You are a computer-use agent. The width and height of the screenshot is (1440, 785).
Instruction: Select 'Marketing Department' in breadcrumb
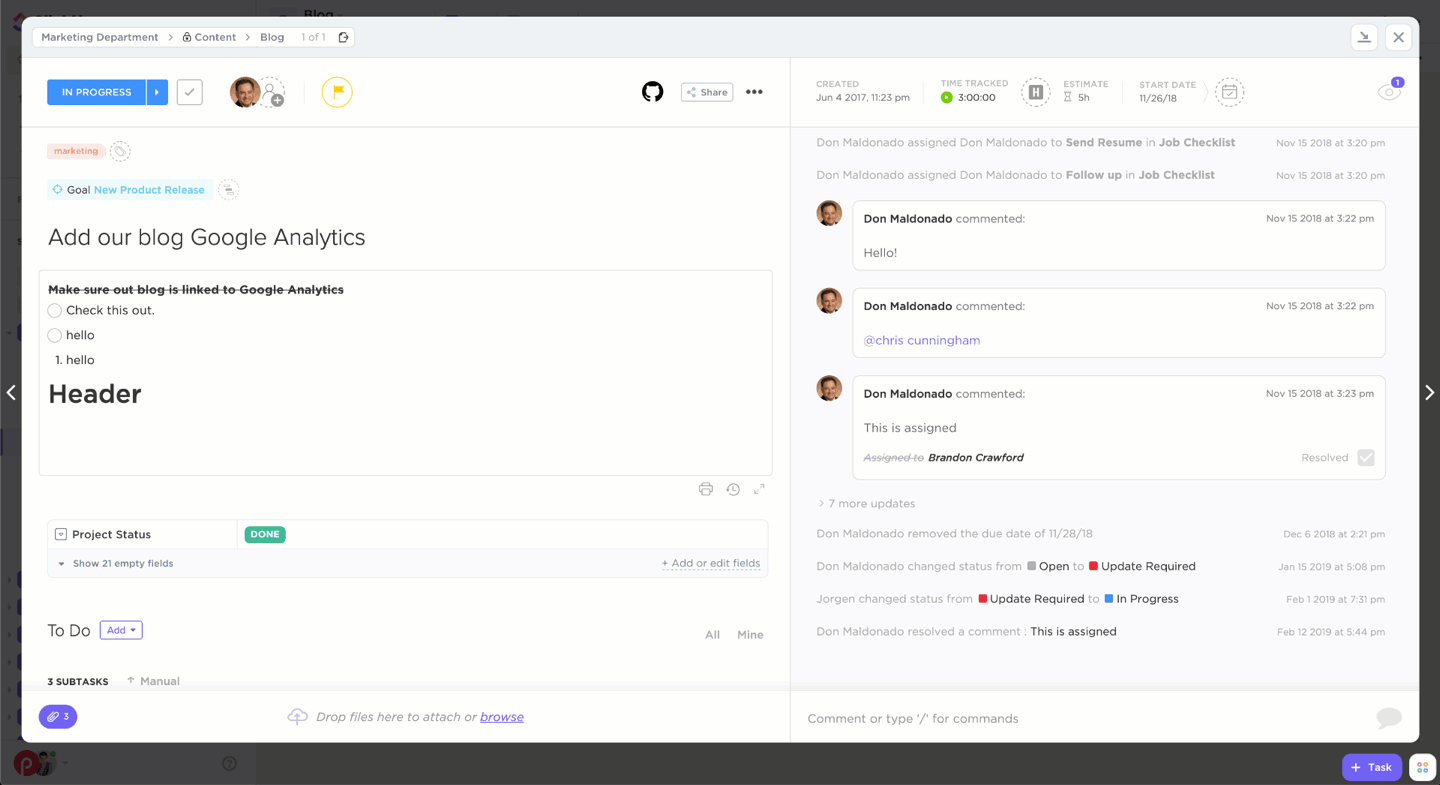[100, 37]
